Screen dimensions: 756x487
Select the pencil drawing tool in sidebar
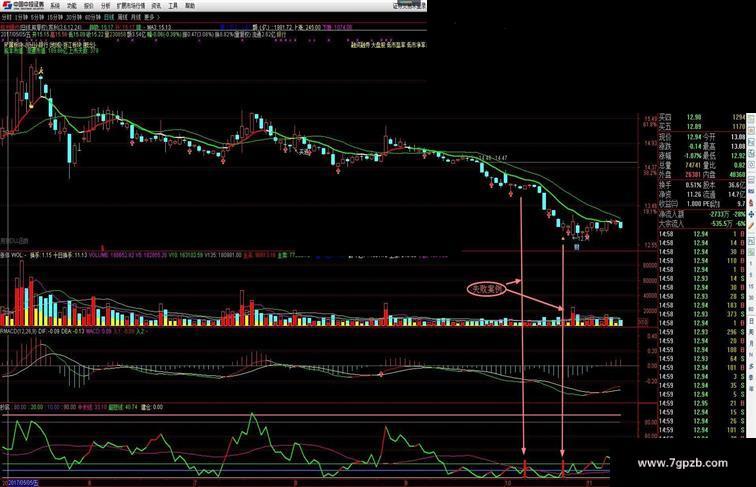(751, 225)
